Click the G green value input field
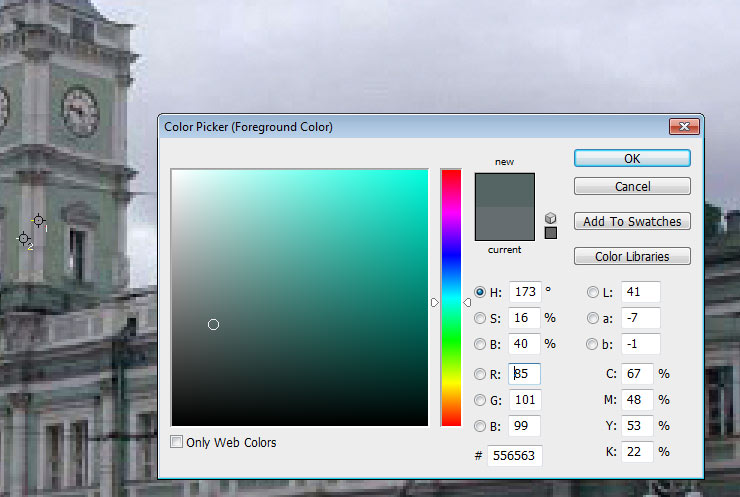This screenshot has width=740, height=497. click(525, 400)
